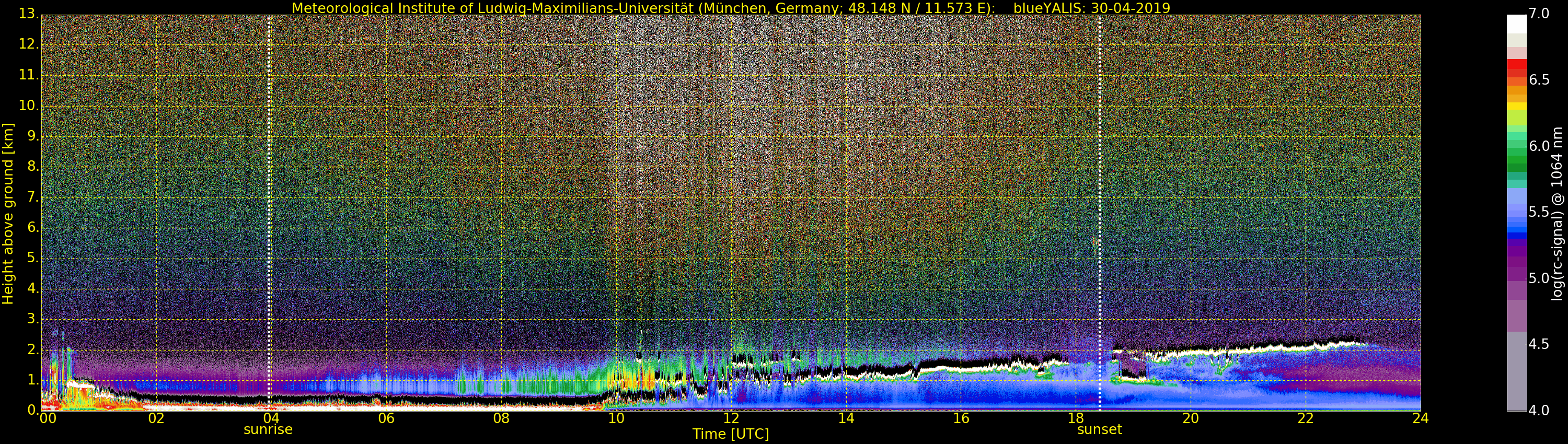The height and width of the screenshot is (444, 1568).
Task: Click the sunrise label below the time axis
Action: pos(268,429)
